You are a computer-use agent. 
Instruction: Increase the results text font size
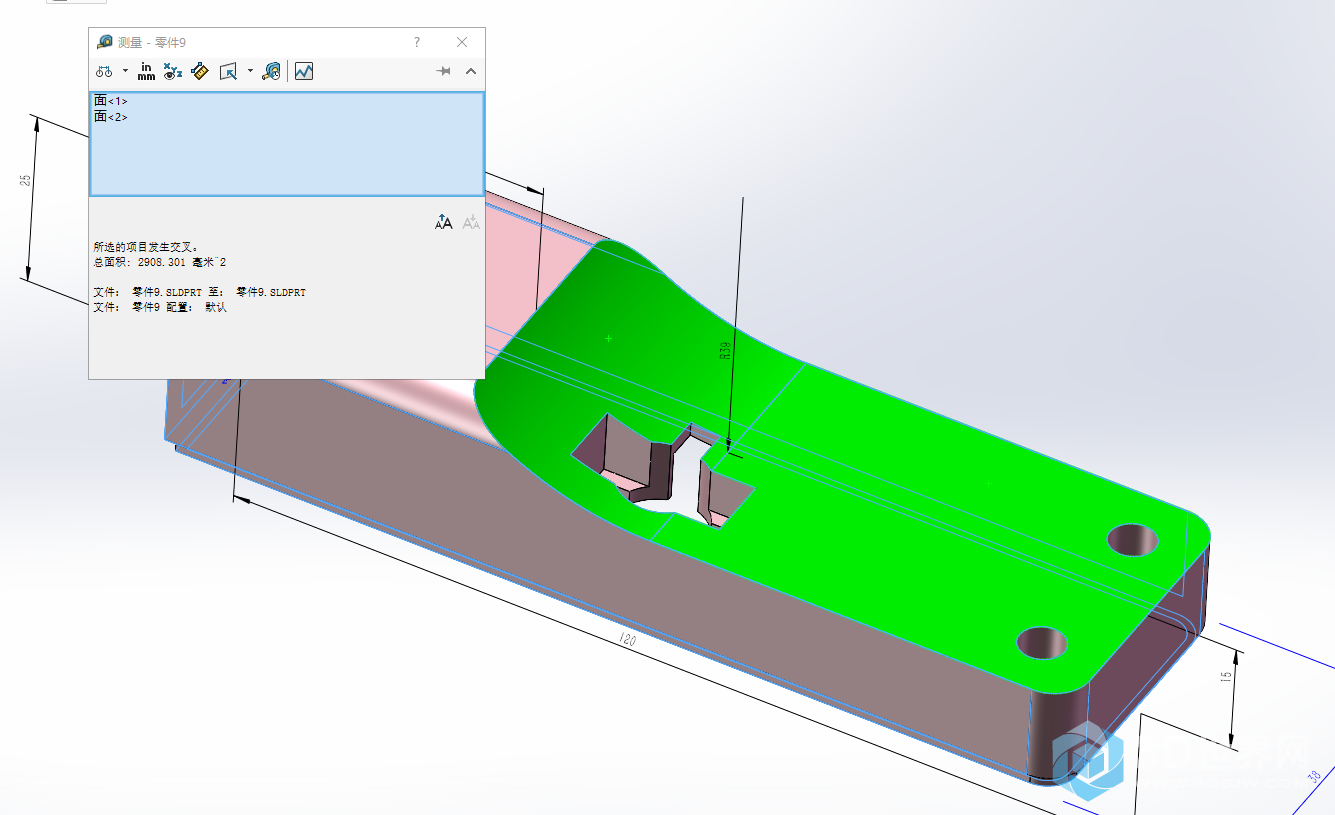[444, 222]
